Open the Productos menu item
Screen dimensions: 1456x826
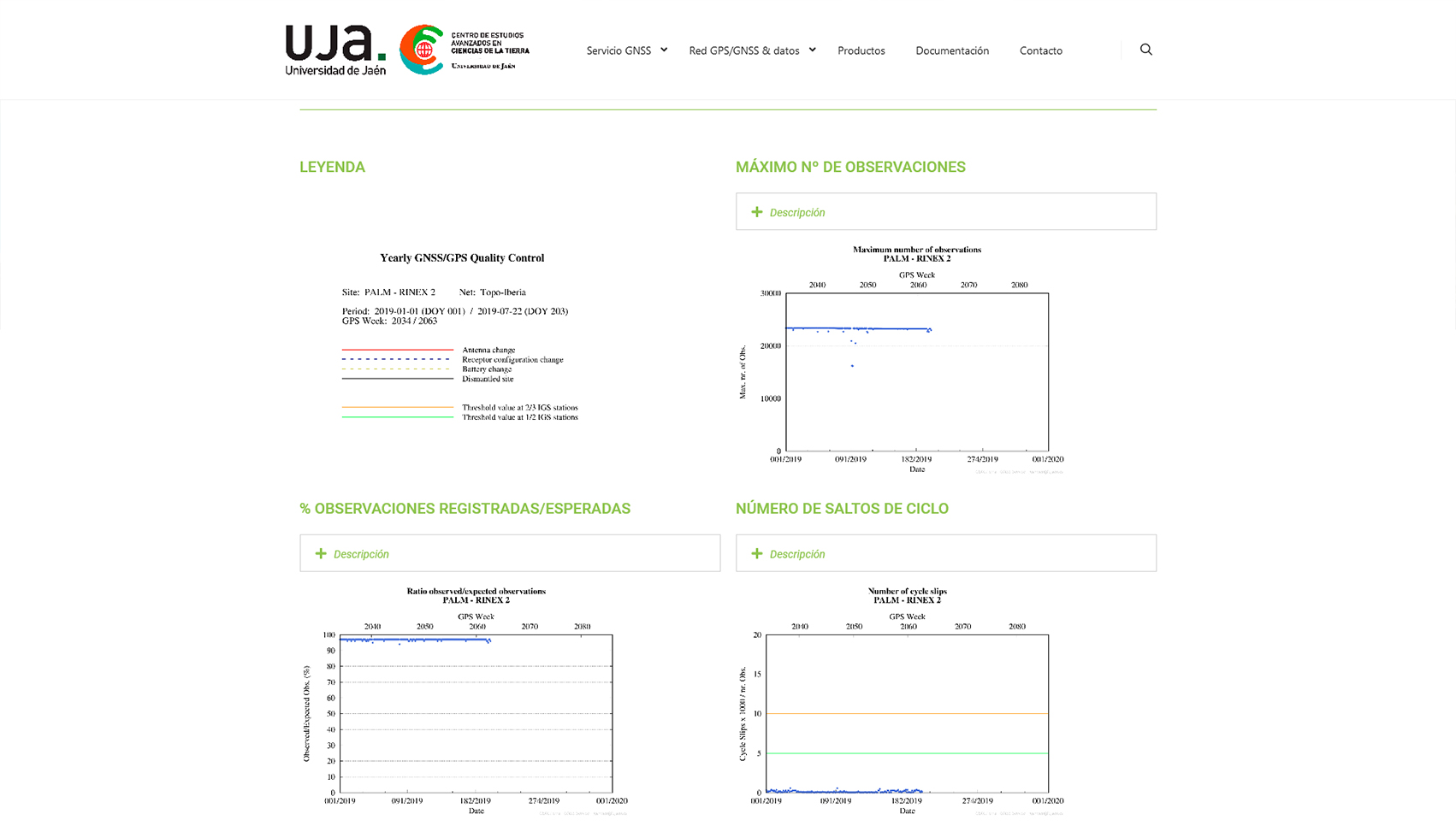point(861,50)
